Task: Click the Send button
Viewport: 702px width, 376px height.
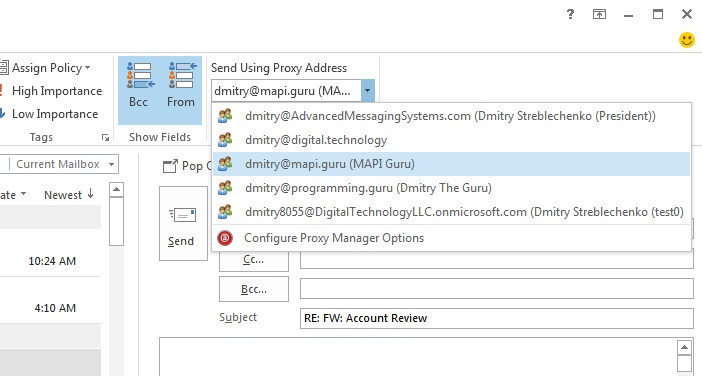Action: coord(184,223)
